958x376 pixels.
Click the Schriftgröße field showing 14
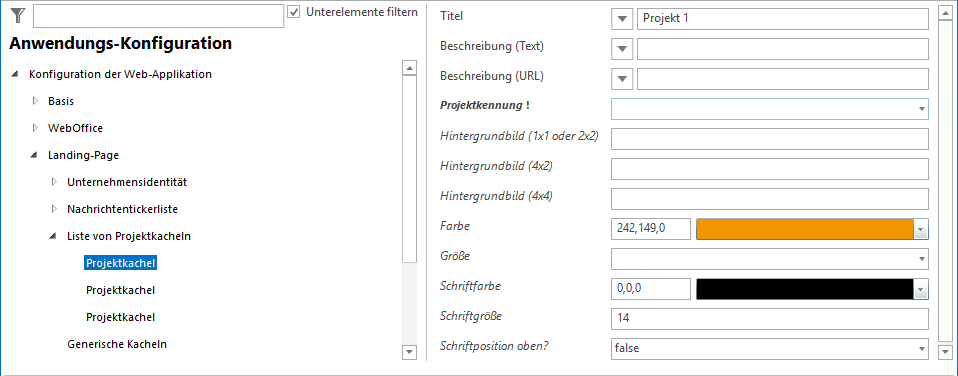pyautogui.click(x=770, y=319)
